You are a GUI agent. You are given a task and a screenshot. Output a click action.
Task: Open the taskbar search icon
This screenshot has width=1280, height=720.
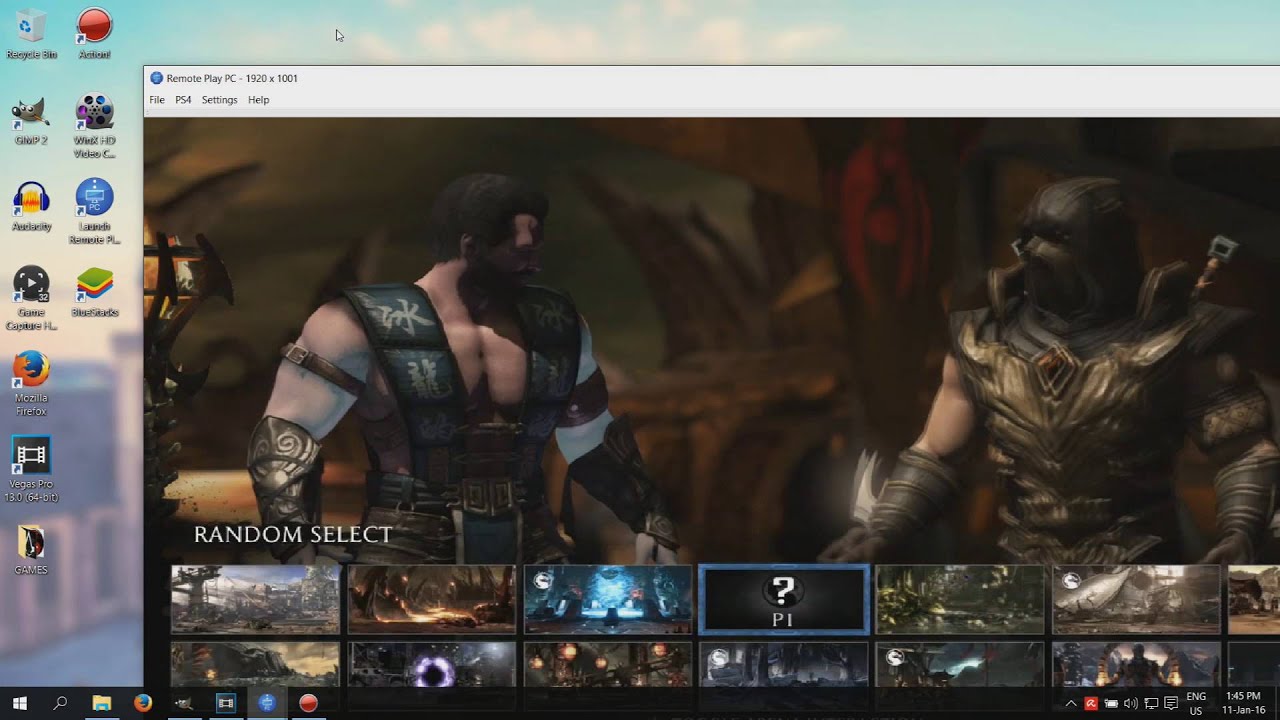click(x=60, y=703)
